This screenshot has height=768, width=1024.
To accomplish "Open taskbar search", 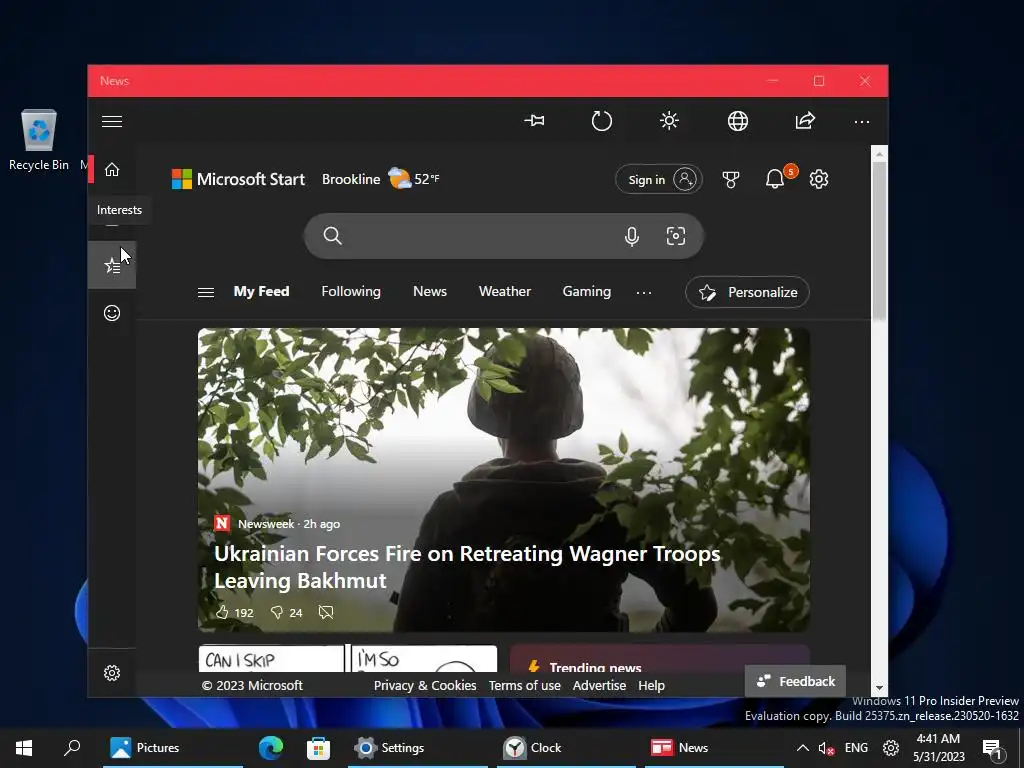I will 72,748.
